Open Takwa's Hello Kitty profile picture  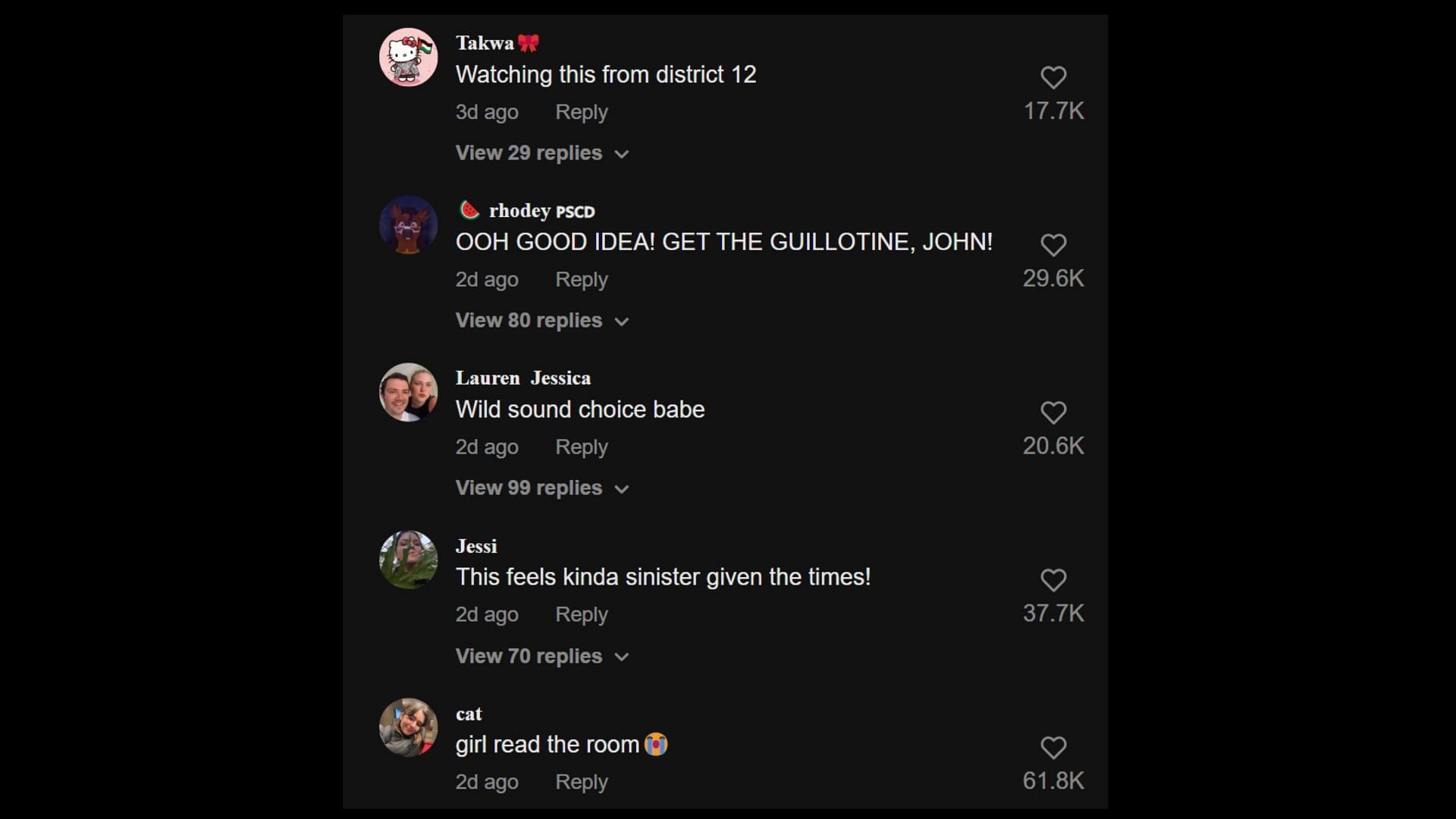pos(408,57)
